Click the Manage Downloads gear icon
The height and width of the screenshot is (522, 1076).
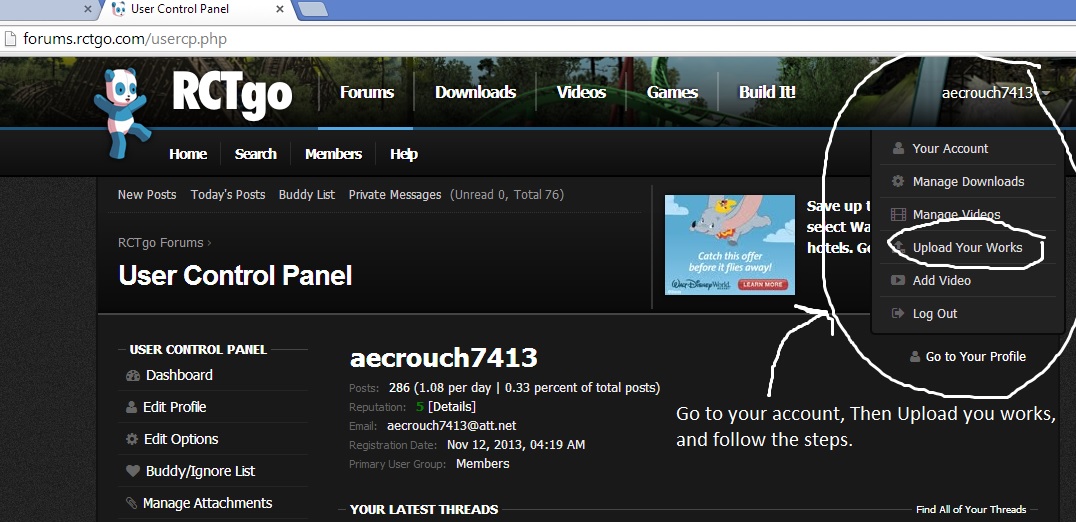pos(897,182)
